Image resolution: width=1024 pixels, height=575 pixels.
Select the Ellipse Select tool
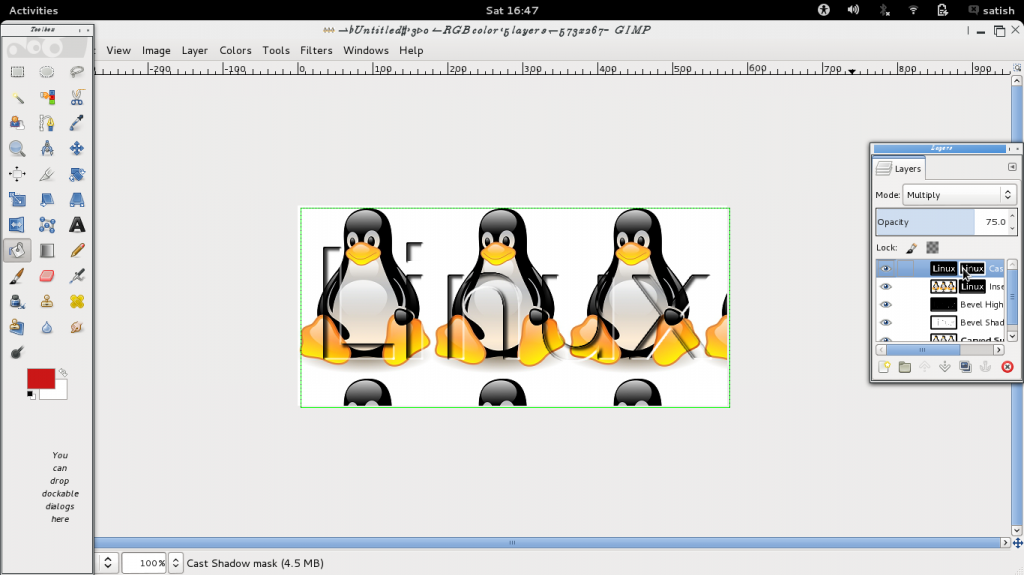(x=46, y=72)
